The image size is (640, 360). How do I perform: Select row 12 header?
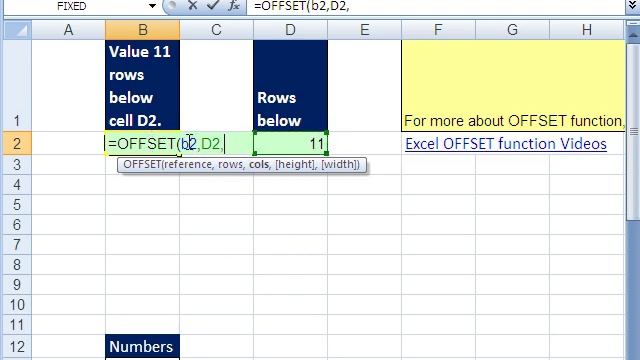click(x=17, y=347)
